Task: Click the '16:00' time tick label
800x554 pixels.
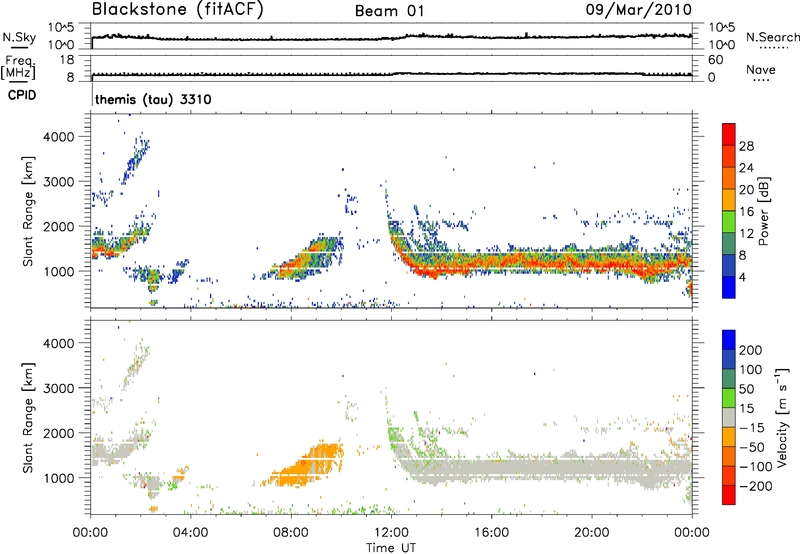Action: (491, 533)
